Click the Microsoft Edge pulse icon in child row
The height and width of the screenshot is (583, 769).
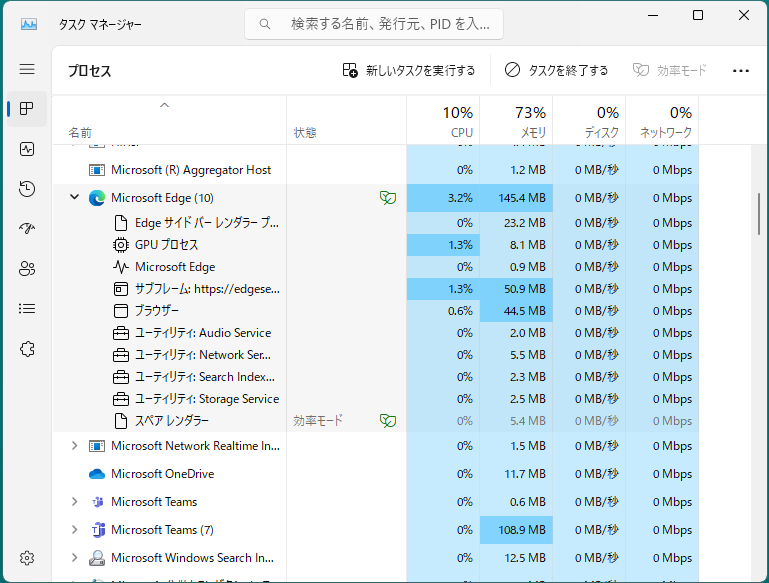pos(121,267)
